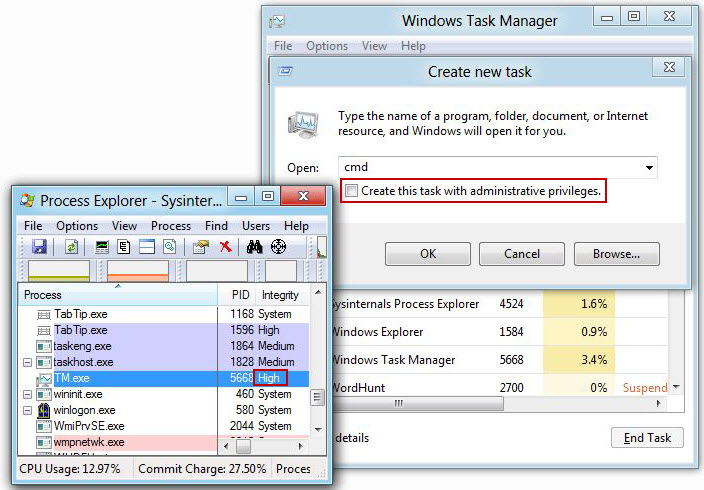
Task: Click PID 5668 in the Task Manager list
Action: coord(511,360)
